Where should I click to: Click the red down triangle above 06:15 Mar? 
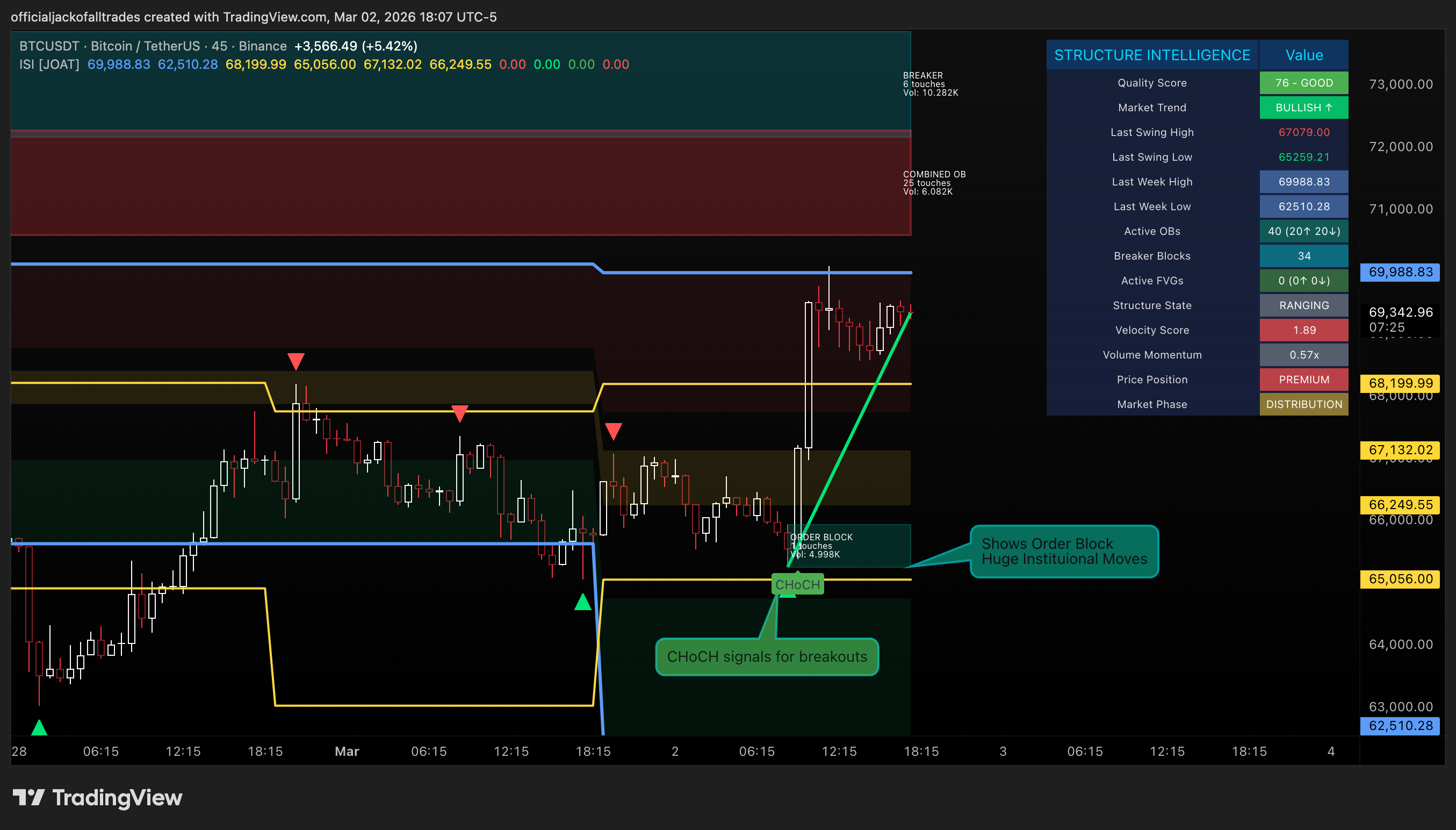pyautogui.click(x=460, y=413)
